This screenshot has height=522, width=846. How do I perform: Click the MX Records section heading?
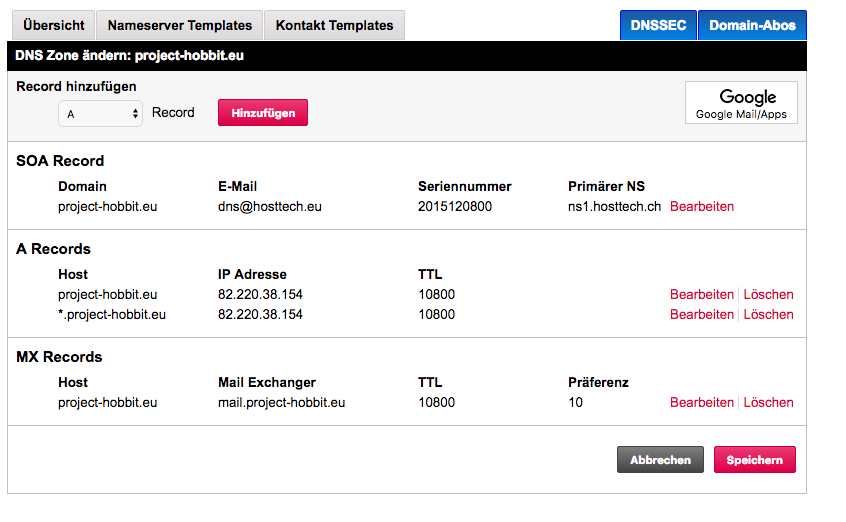(x=59, y=357)
